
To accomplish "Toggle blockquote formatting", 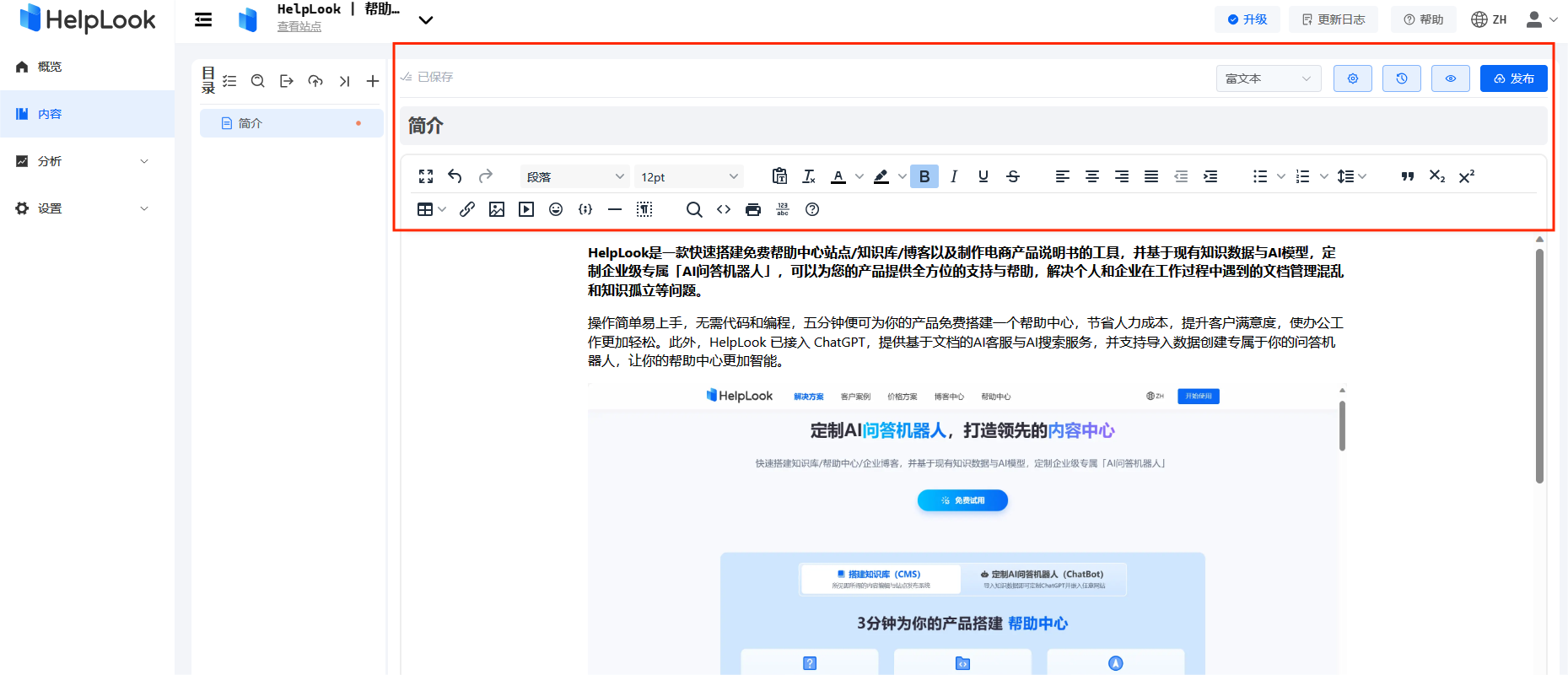I will [1408, 176].
